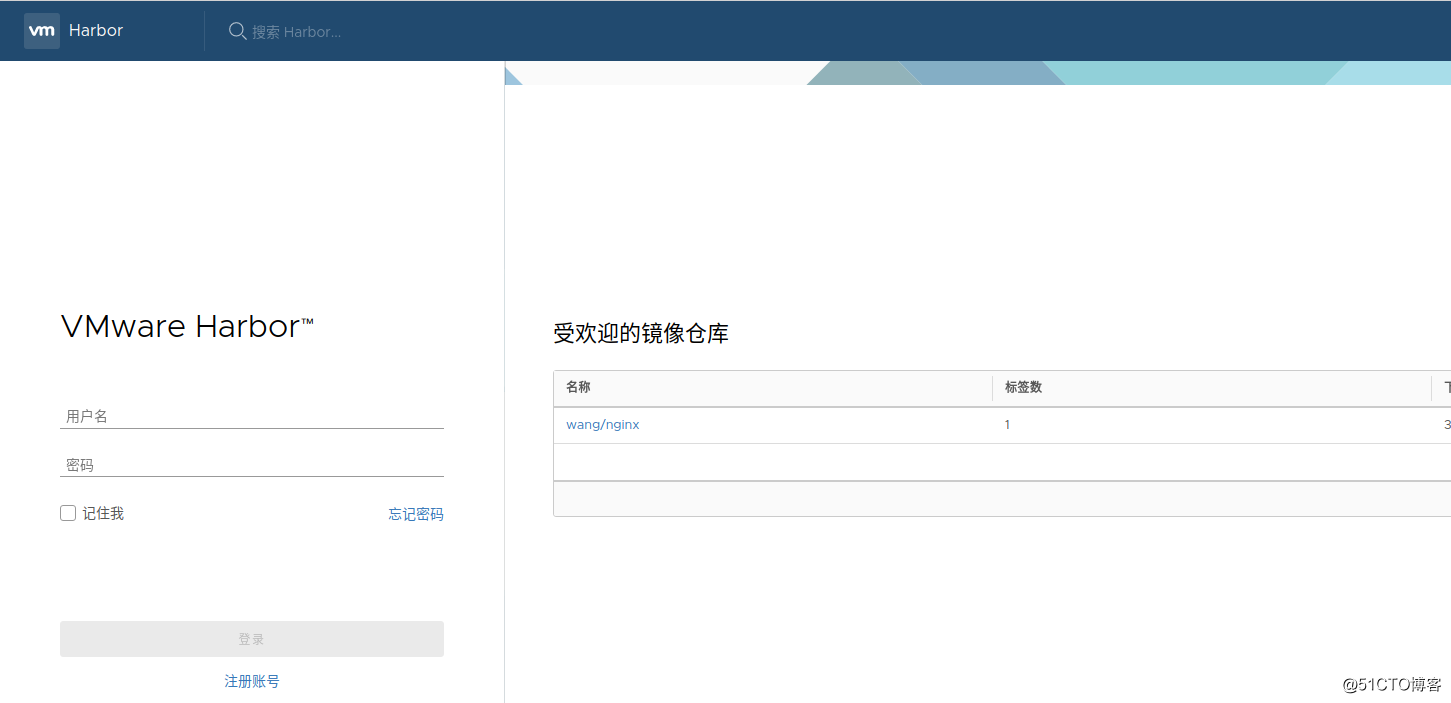This screenshot has width=1451, height=703.
Task: Open the 注册账号 sign-up link
Action: pyautogui.click(x=252, y=681)
